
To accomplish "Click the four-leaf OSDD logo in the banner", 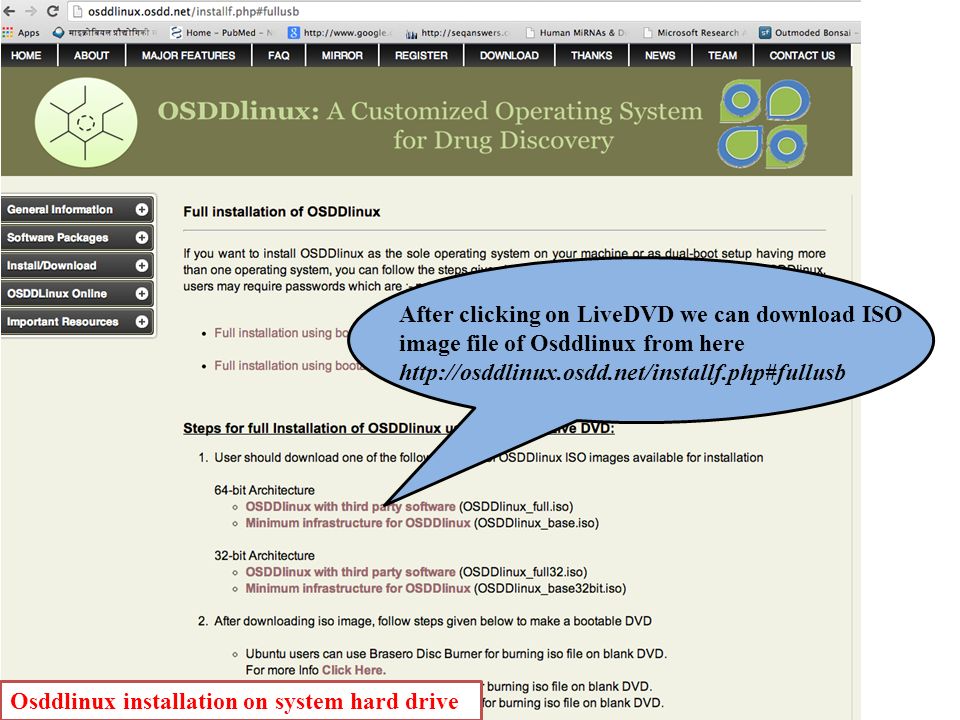I will coord(763,123).
